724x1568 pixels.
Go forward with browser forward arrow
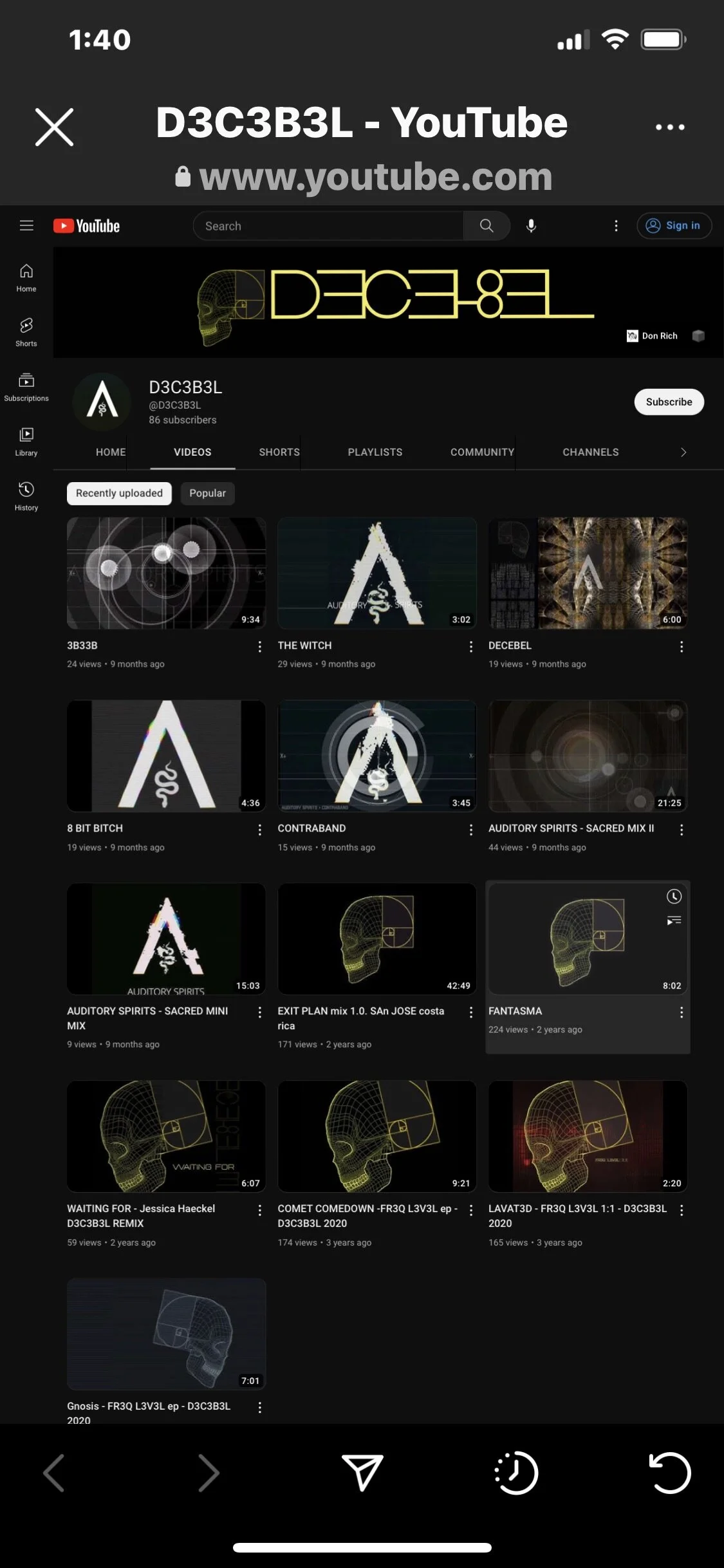pyautogui.click(x=209, y=1472)
